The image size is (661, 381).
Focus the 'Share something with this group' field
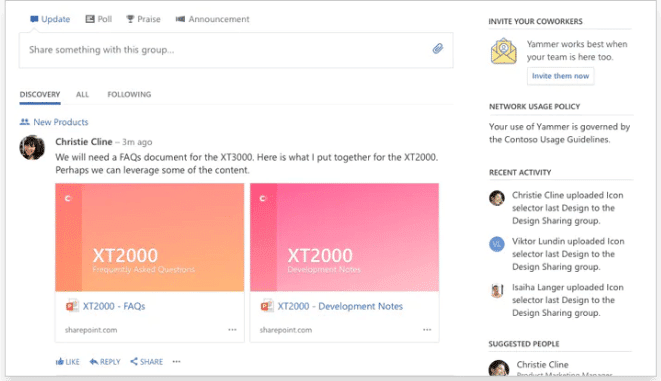point(236,50)
